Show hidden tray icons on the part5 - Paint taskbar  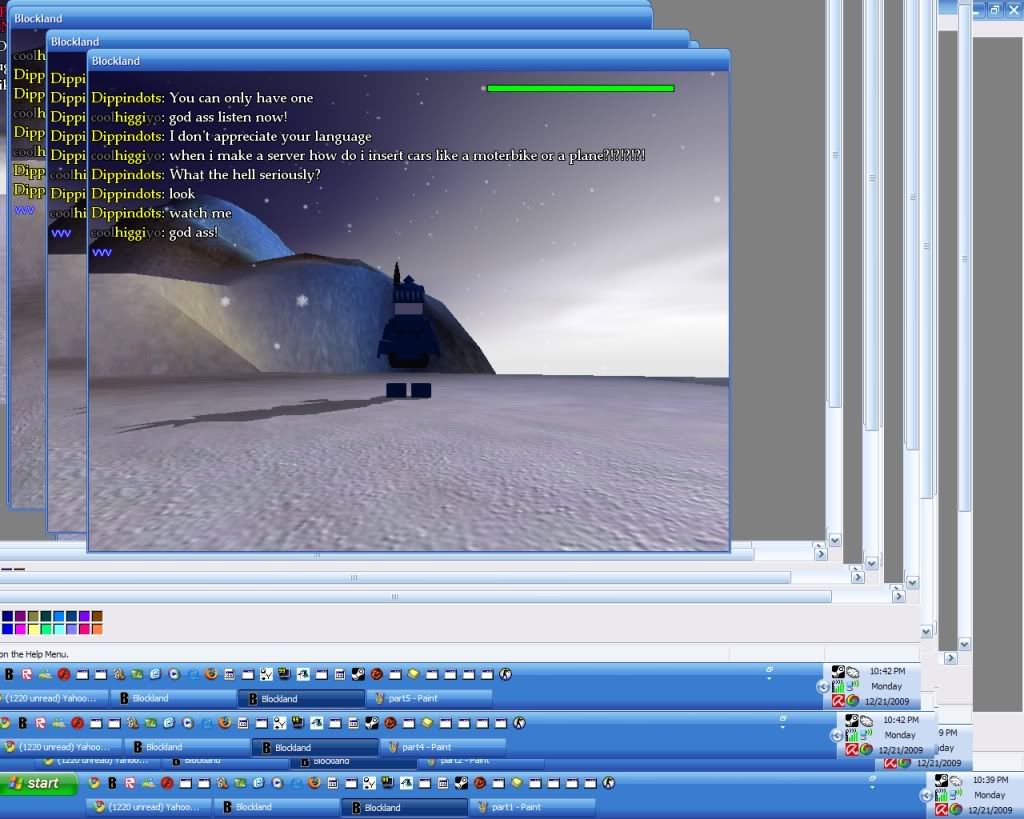point(823,686)
